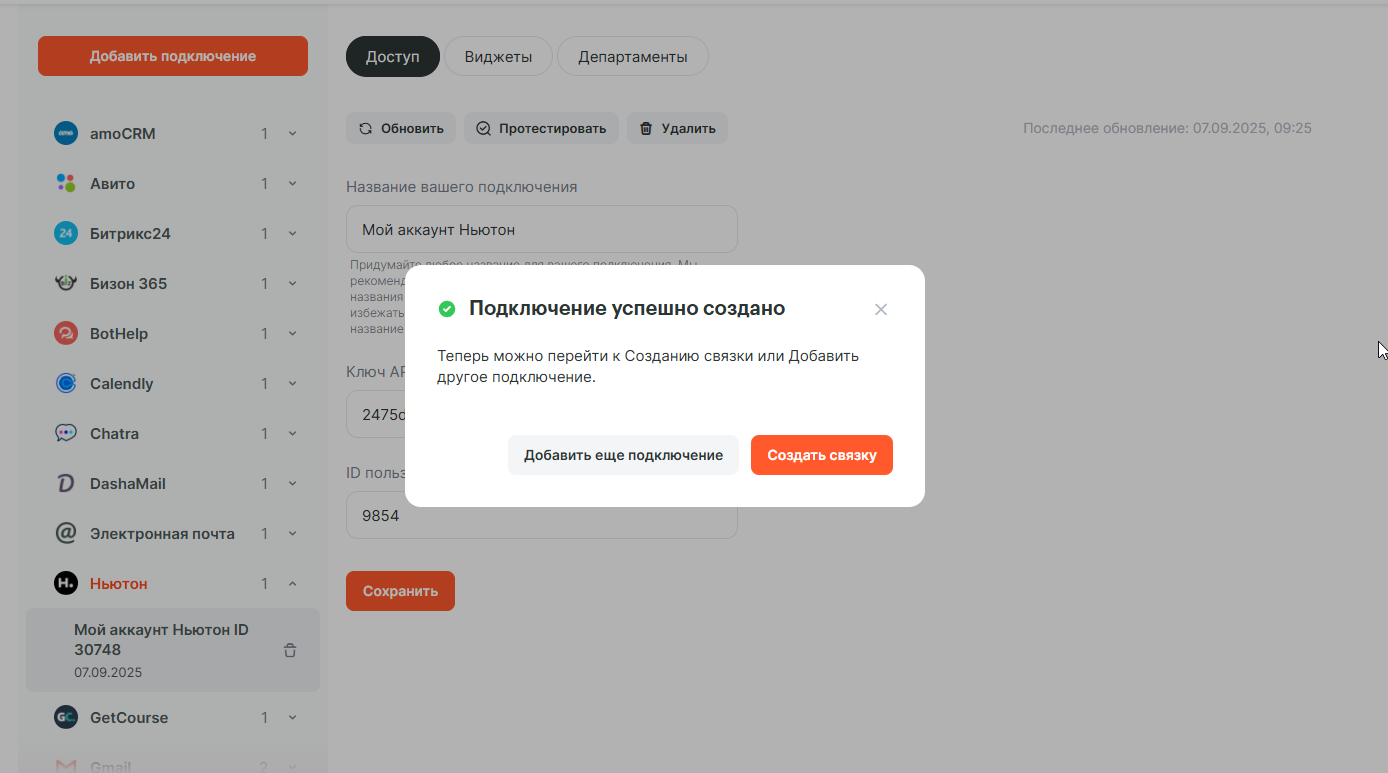Switch to the Виджеты tab
Screen dimensions: 1388x773
click(x=498, y=57)
